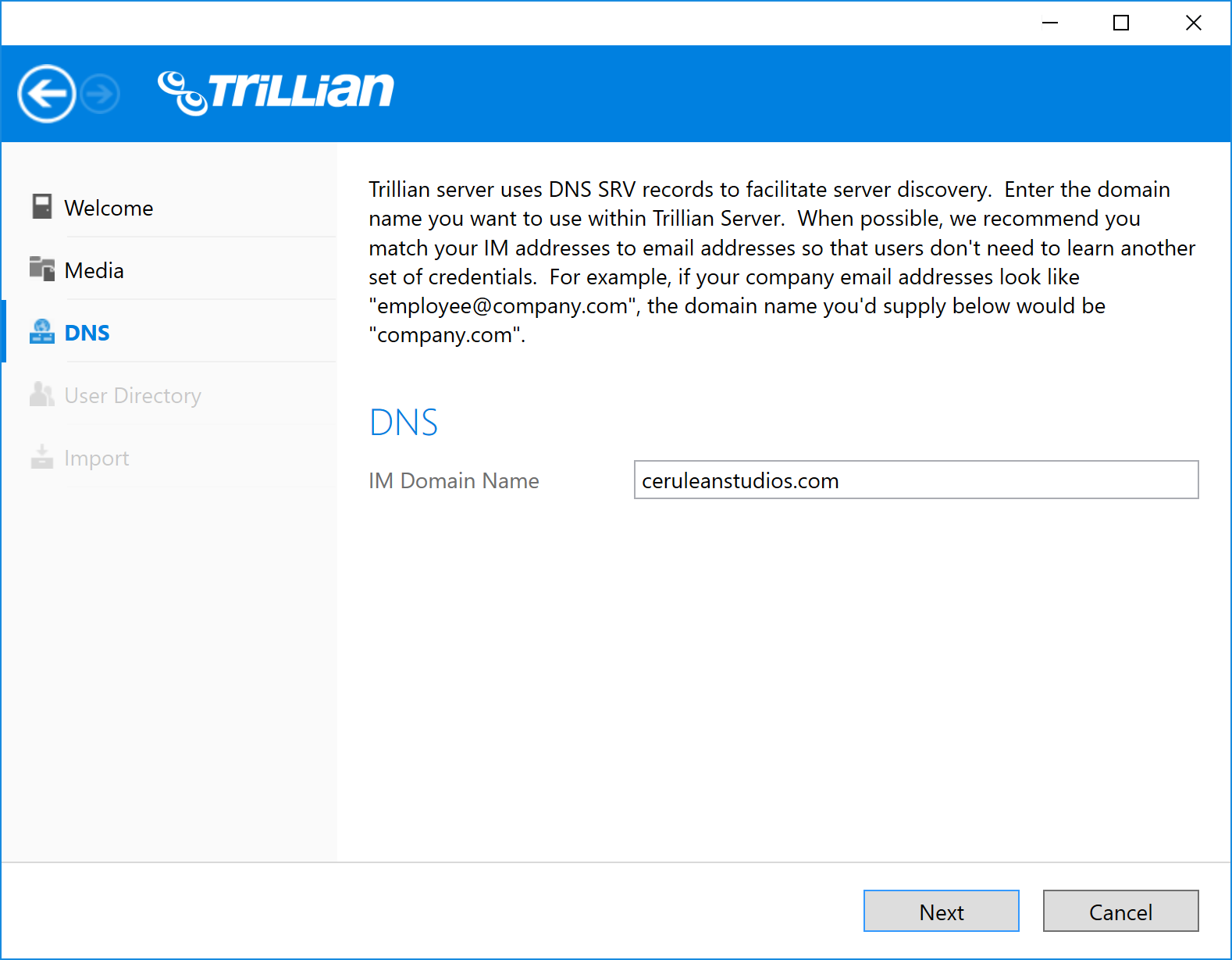Image resolution: width=1232 pixels, height=960 pixels.
Task: Click the Welcome step icon
Action: (x=42, y=207)
